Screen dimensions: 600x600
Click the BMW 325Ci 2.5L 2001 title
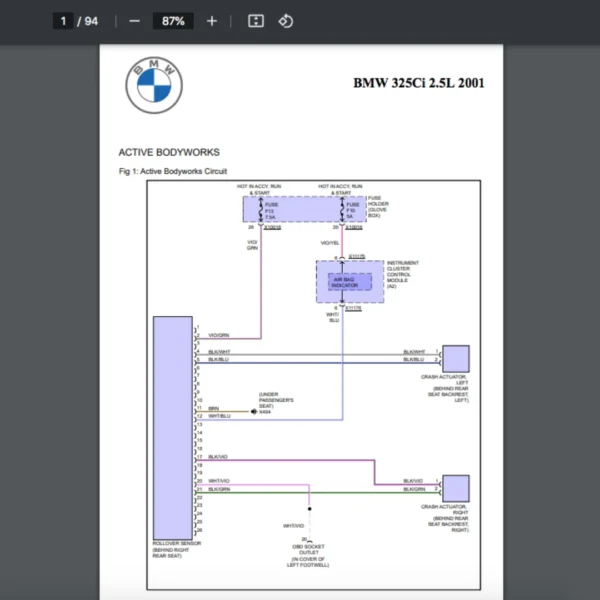[418, 83]
